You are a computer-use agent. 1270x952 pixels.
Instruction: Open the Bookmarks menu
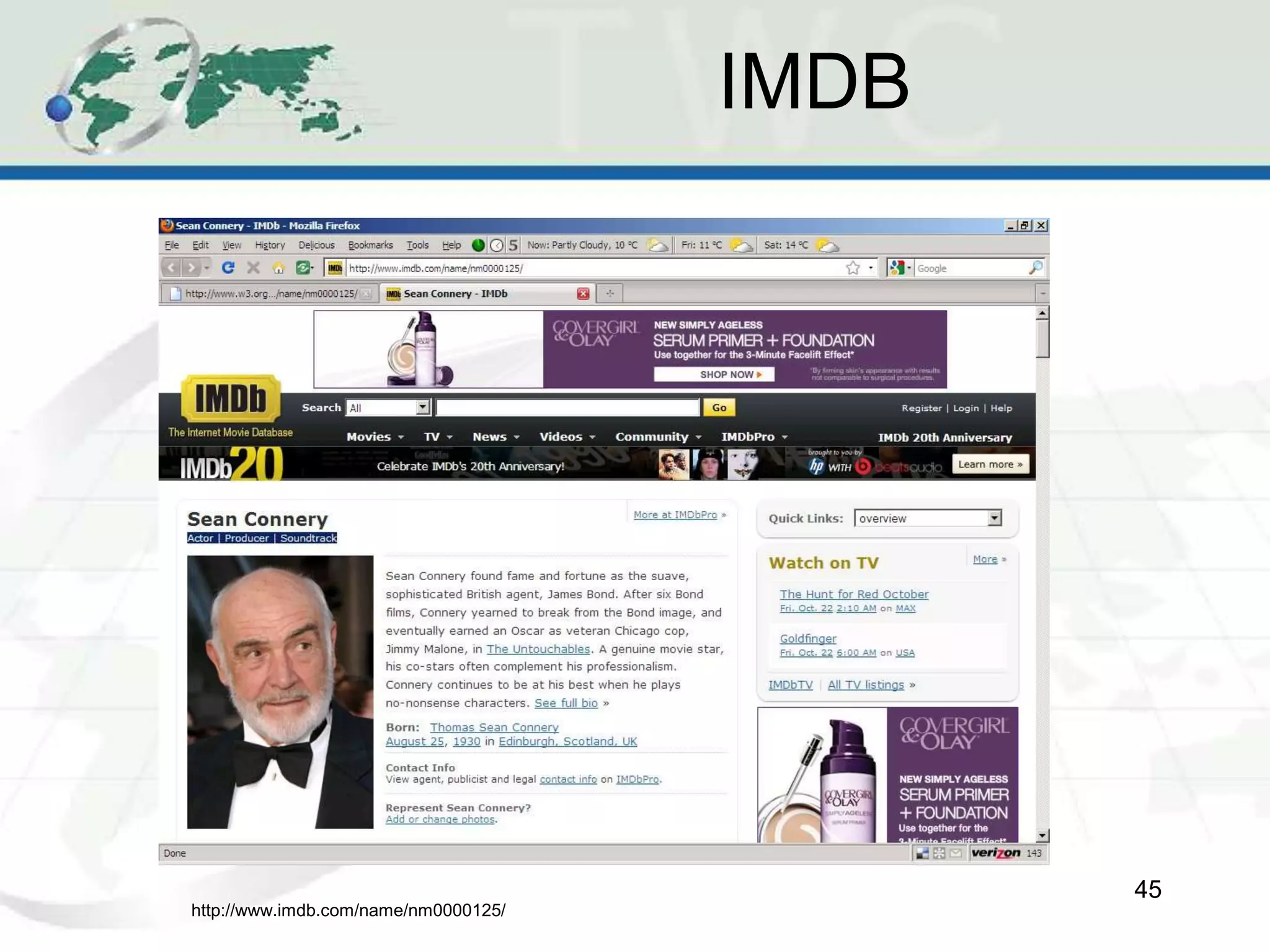click(x=370, y=245)
